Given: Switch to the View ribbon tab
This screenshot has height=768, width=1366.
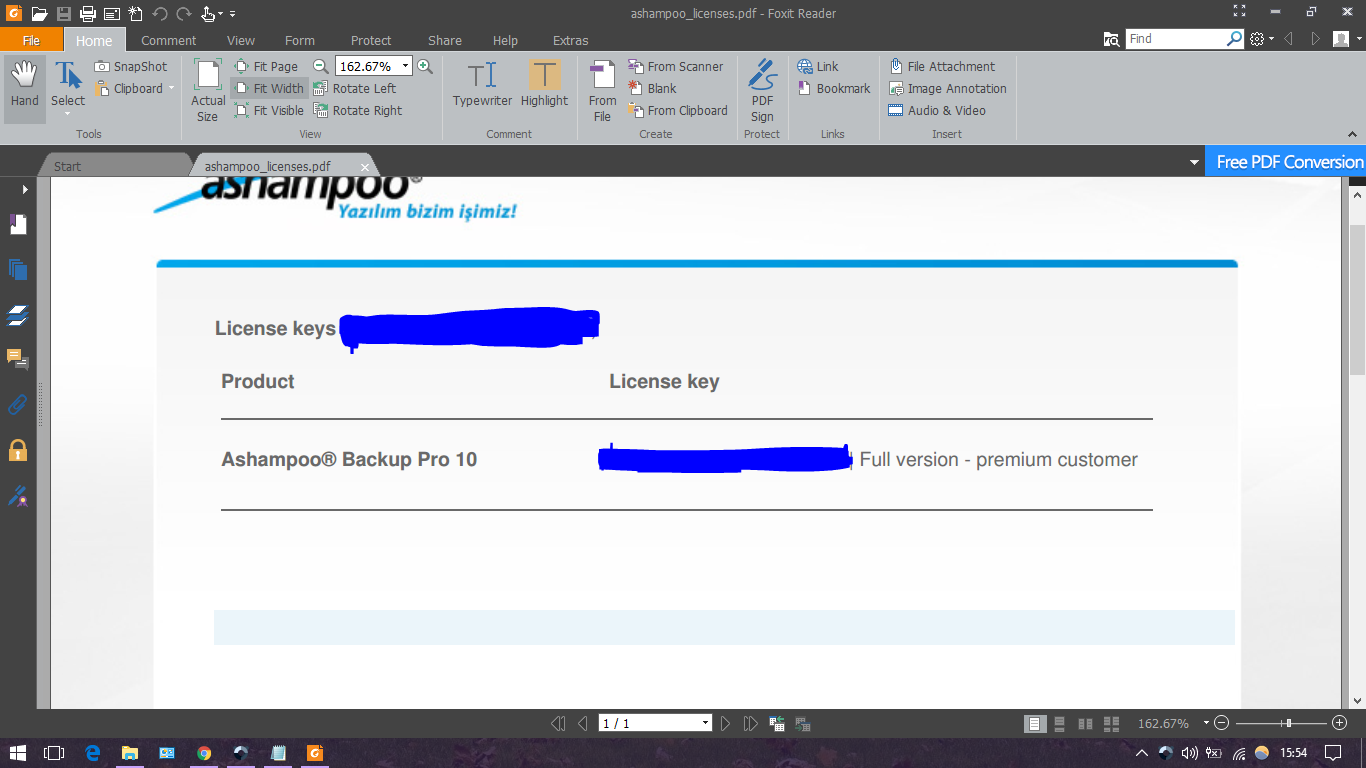Looking at the screenshot, I should tap(241, 40).
